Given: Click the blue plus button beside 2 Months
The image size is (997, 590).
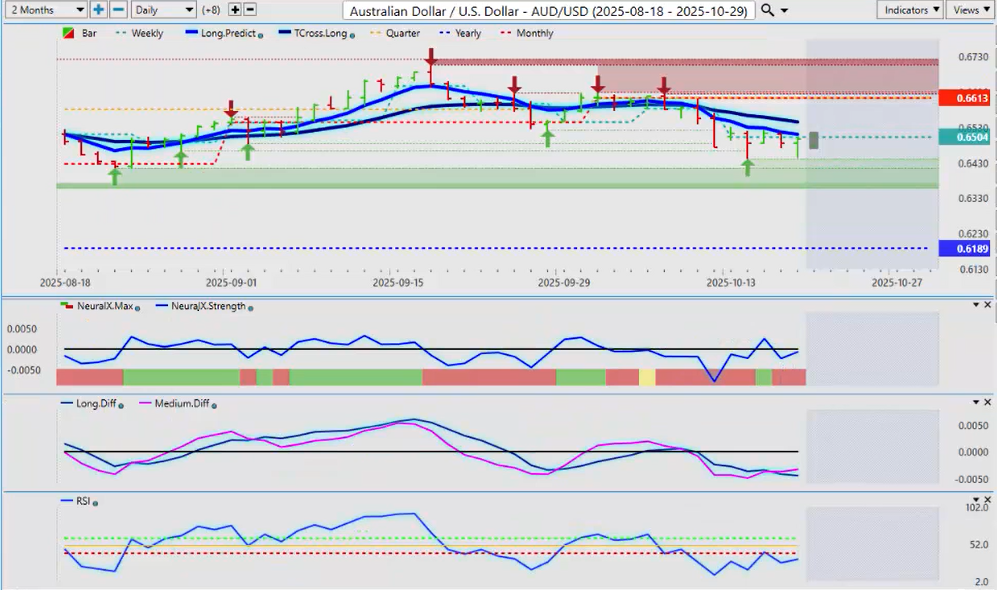Looking at the screenshot, I should (x=98, y=10).
